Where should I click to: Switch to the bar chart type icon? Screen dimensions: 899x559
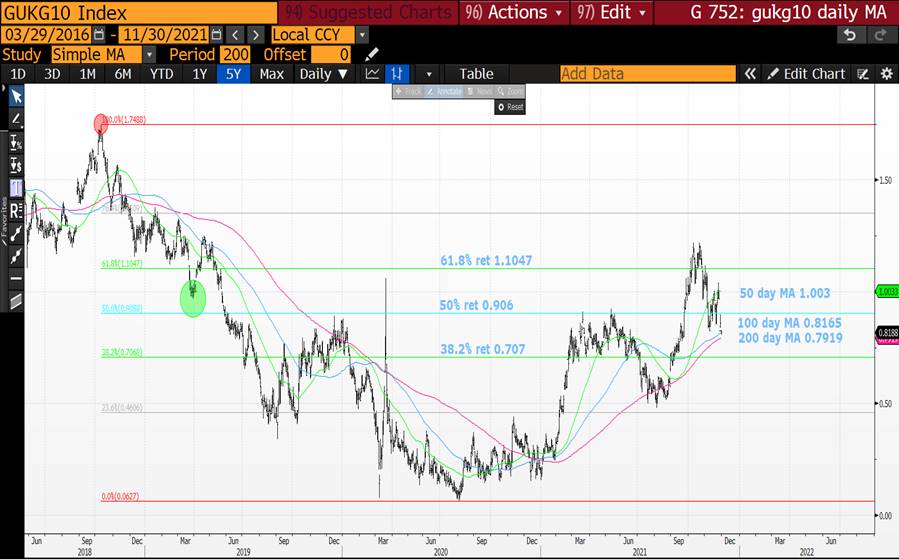[x=397, y=74]
